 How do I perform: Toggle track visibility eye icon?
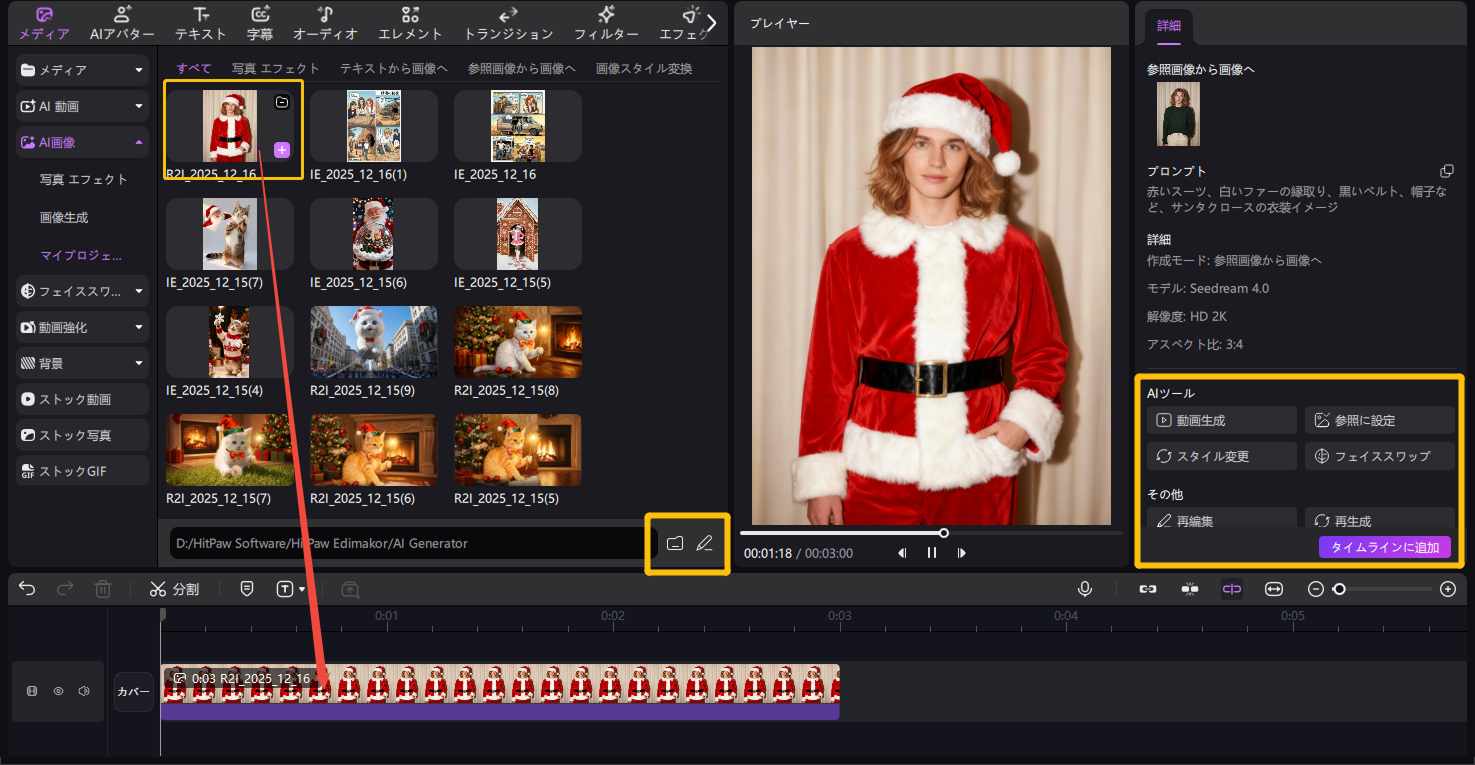click(59, 691)
